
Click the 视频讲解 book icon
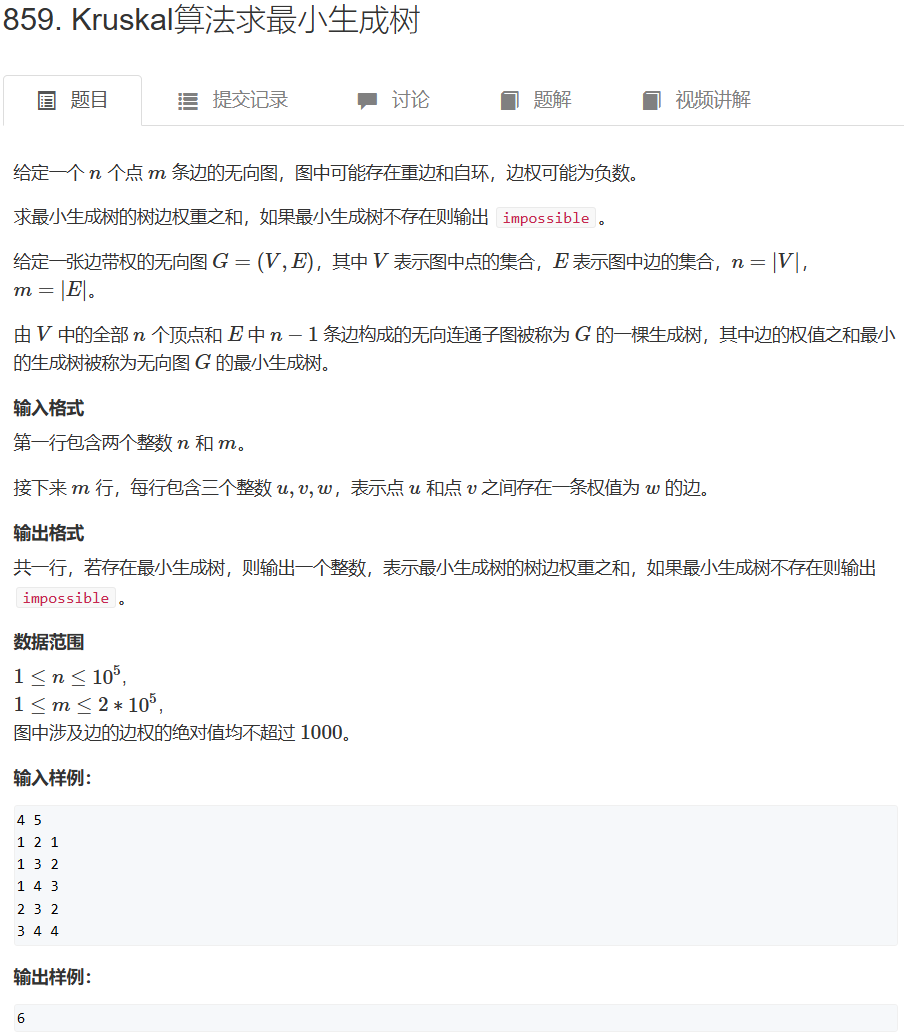pos(651,101)
